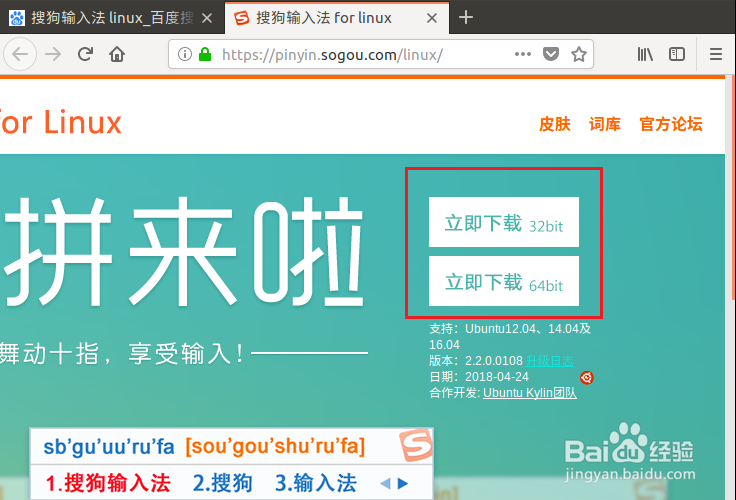
Task: Click the Sogou S logo in input preview
Action: coord(415,445)
